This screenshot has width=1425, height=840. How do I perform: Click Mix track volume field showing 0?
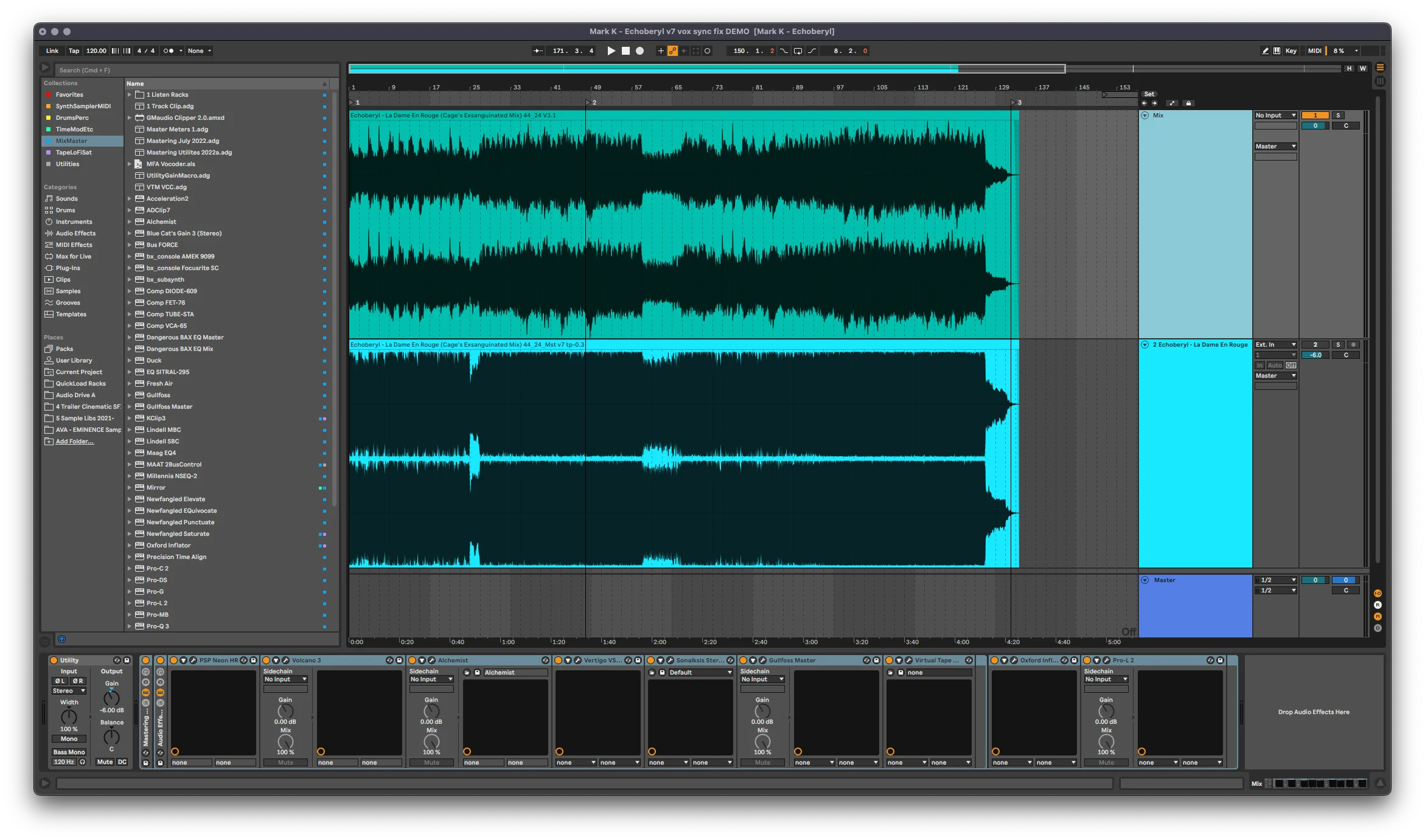(x=1315, y=126)
